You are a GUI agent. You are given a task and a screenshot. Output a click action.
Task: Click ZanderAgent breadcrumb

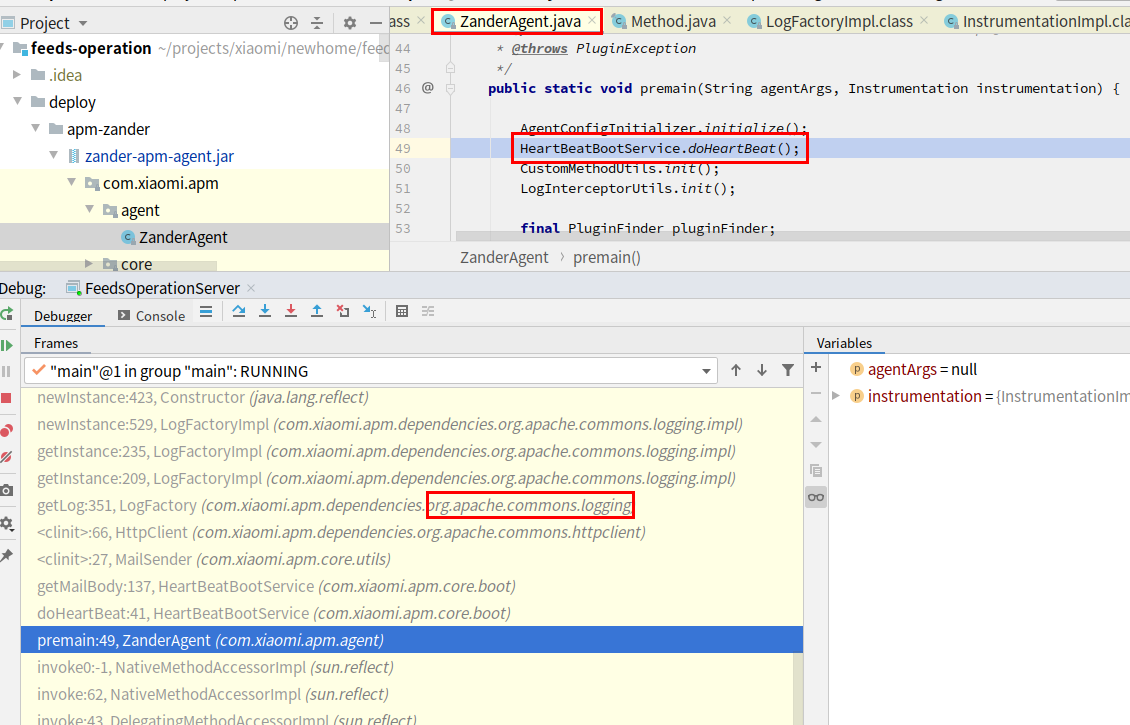pos(504,257)
